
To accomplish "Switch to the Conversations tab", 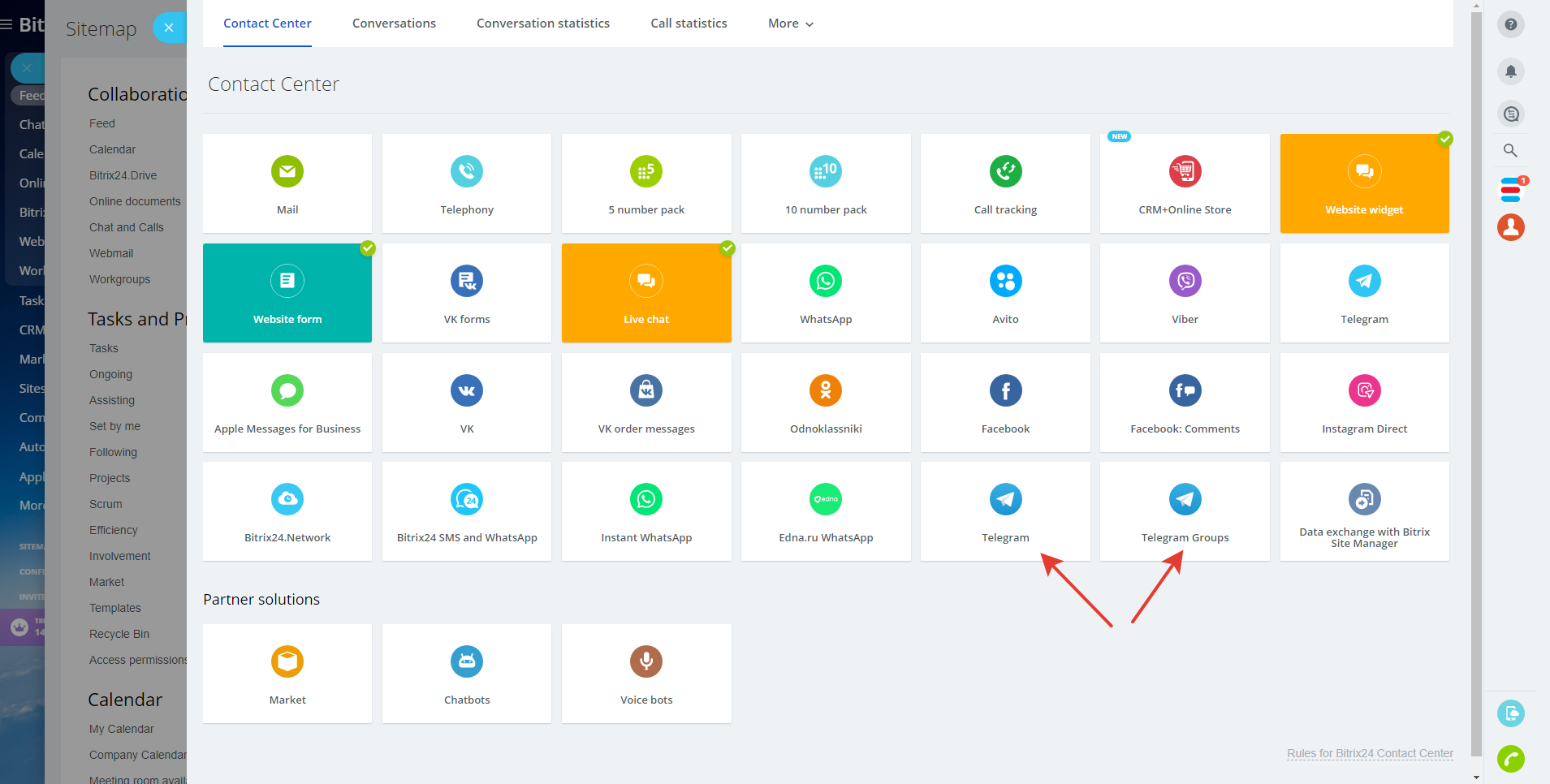I will (x=394, y=24).
